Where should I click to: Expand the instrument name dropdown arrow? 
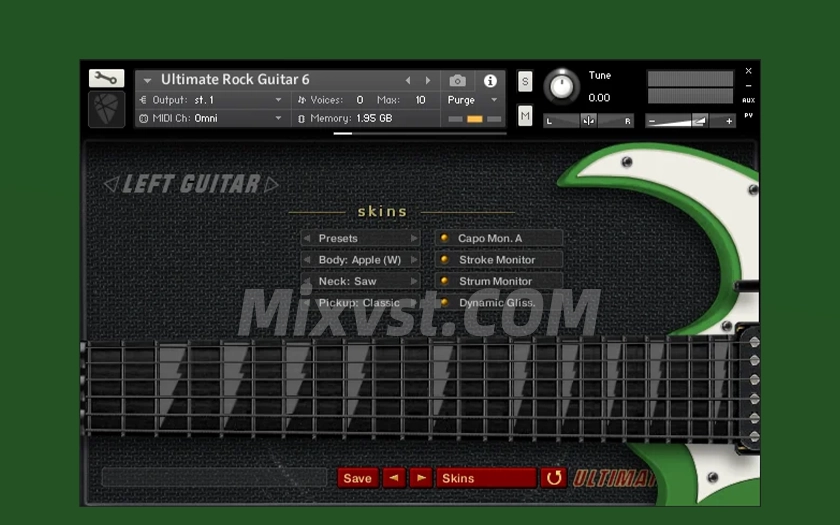(x=147, y=81)
